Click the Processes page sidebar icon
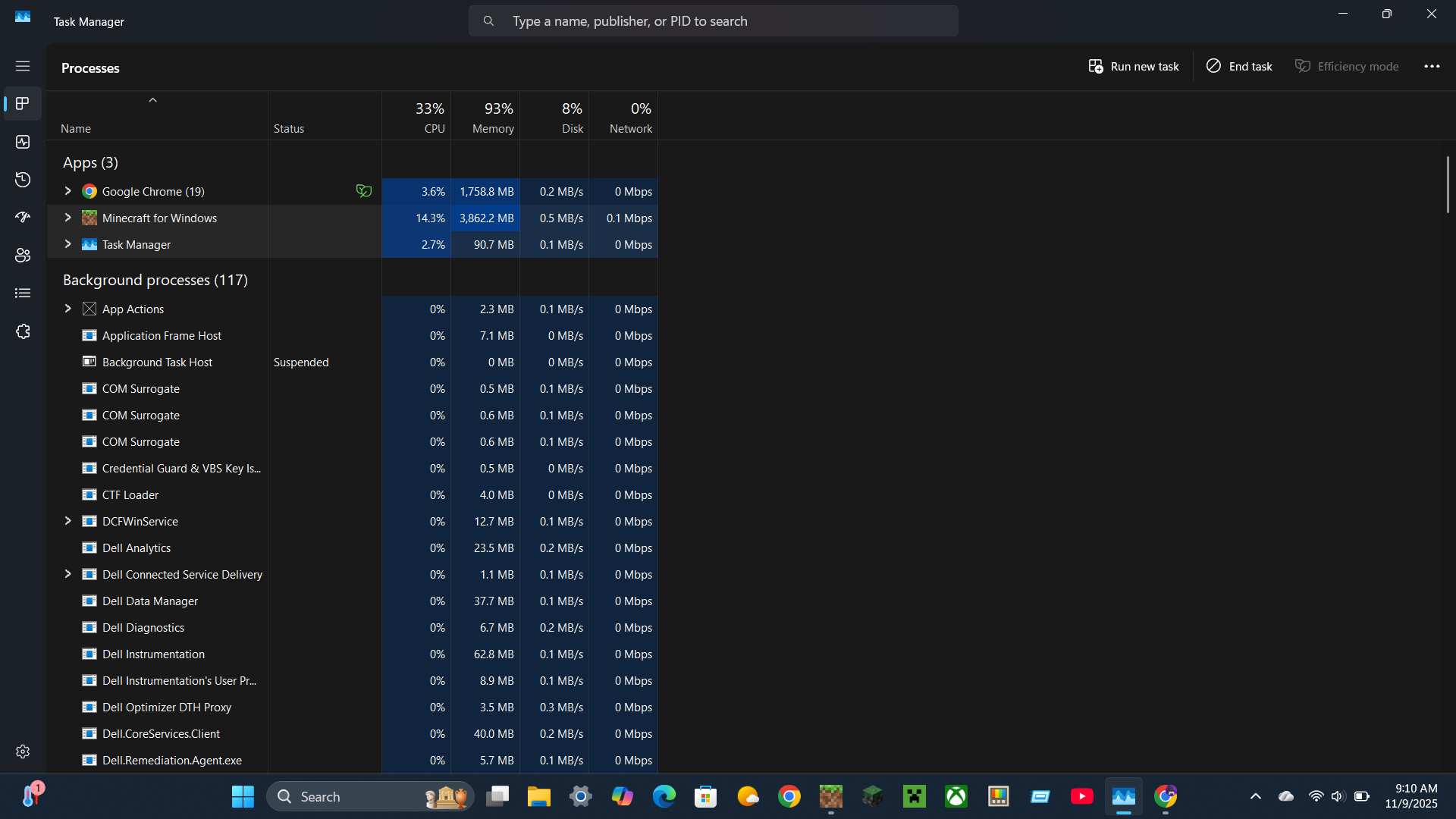1456x819 pixels. (23, 104)
